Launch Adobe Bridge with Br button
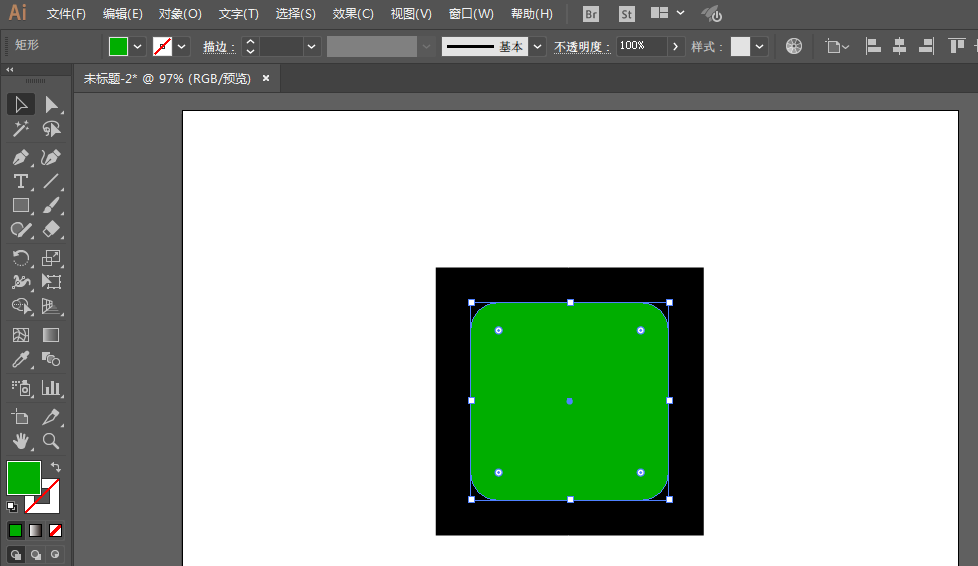Screen dimensions: 978x566 pyautogui.click(x=590, y=14)
